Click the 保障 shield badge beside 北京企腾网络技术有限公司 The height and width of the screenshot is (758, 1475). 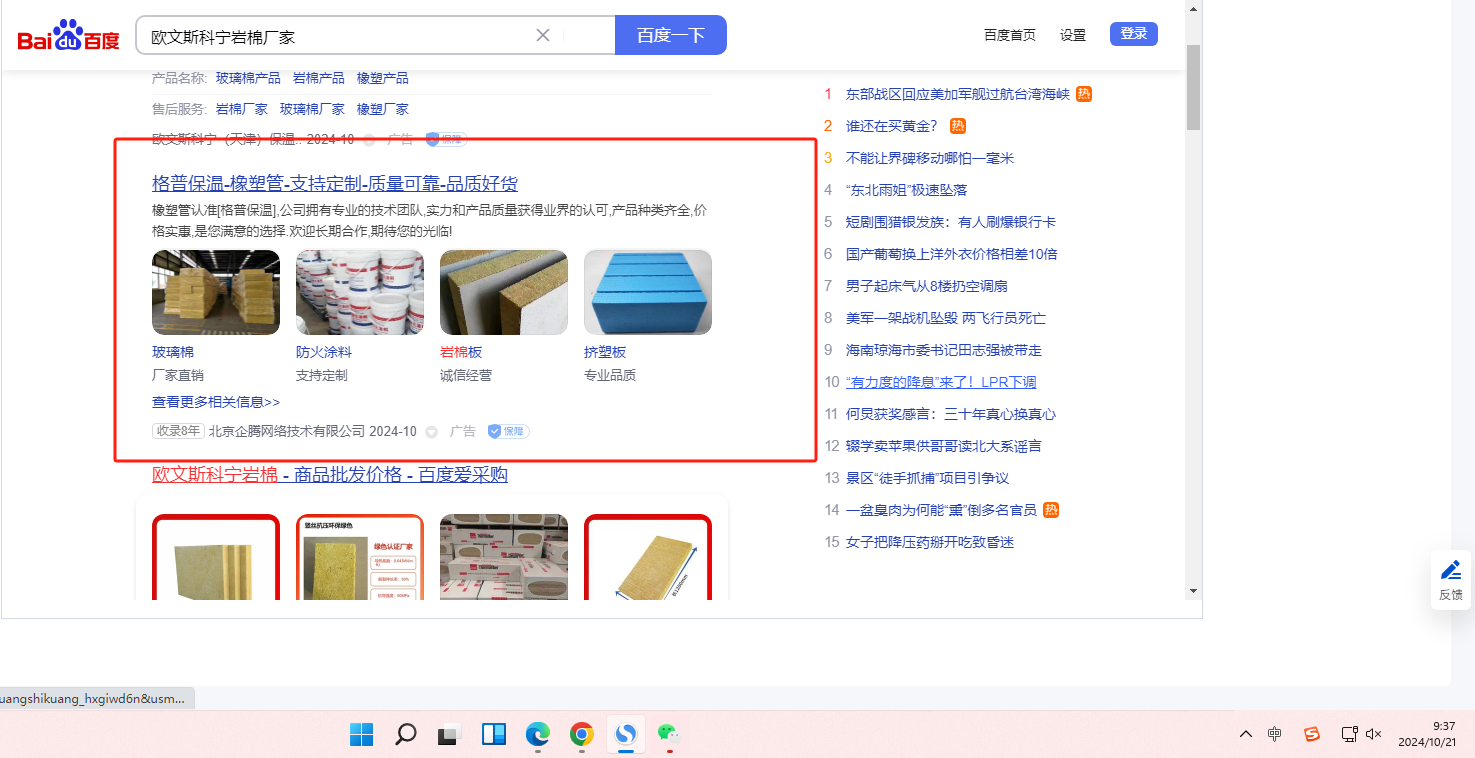click(x=509, y=431)
